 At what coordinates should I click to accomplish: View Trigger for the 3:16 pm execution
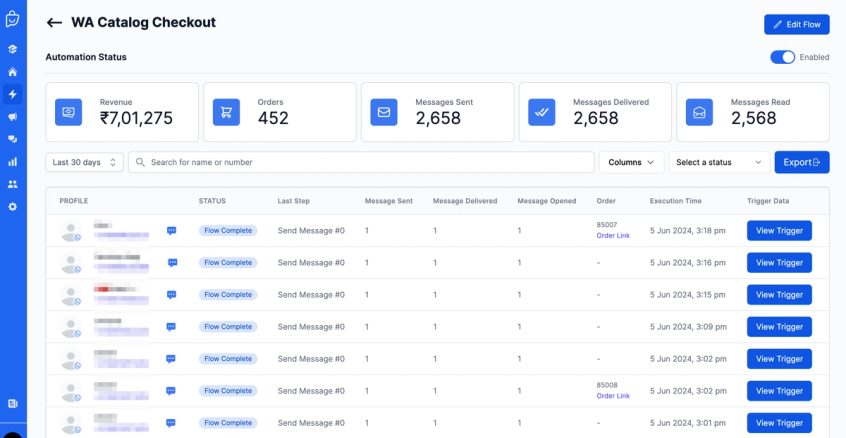[x=779, y=263]
